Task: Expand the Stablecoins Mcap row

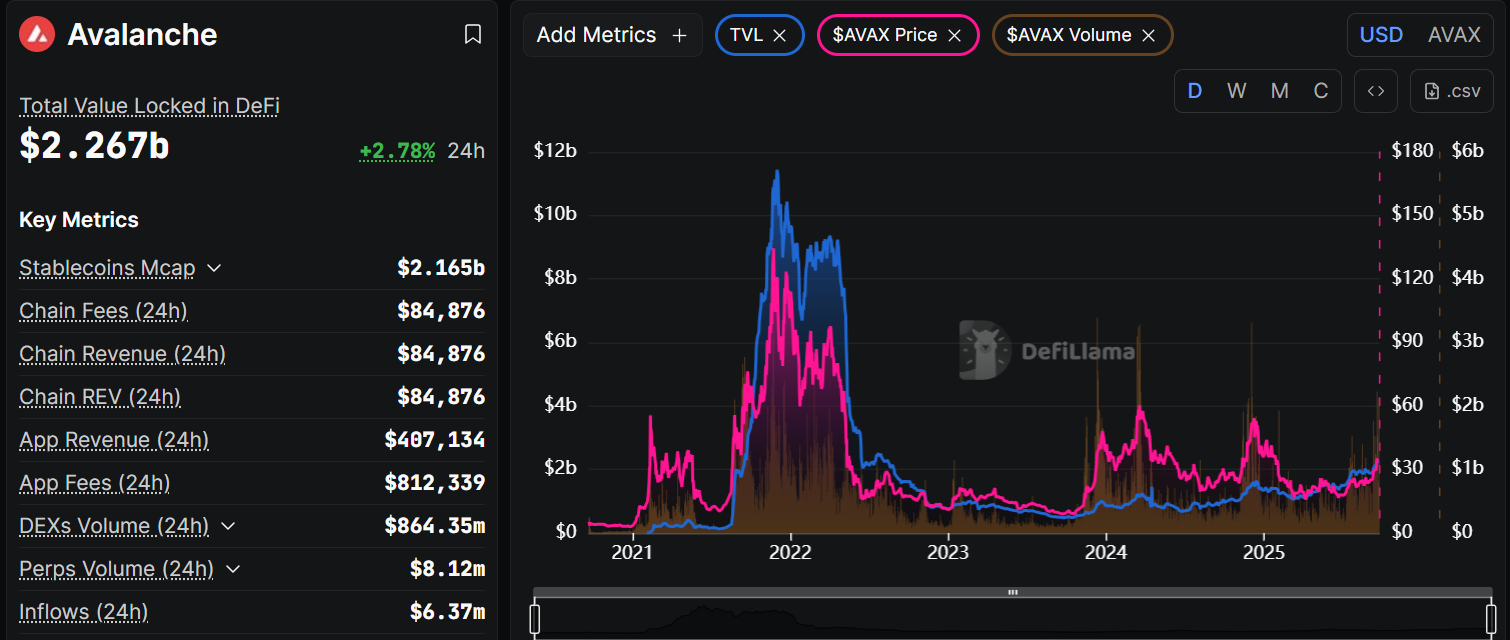Action: [x=214, y=268]
